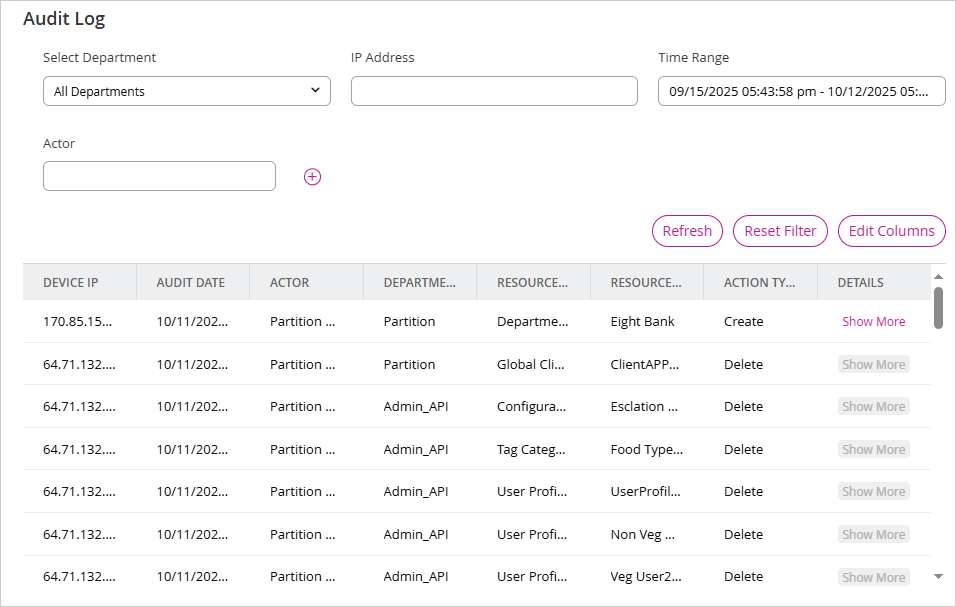
Task: Click the Refresh button
Action: point(687,231)
